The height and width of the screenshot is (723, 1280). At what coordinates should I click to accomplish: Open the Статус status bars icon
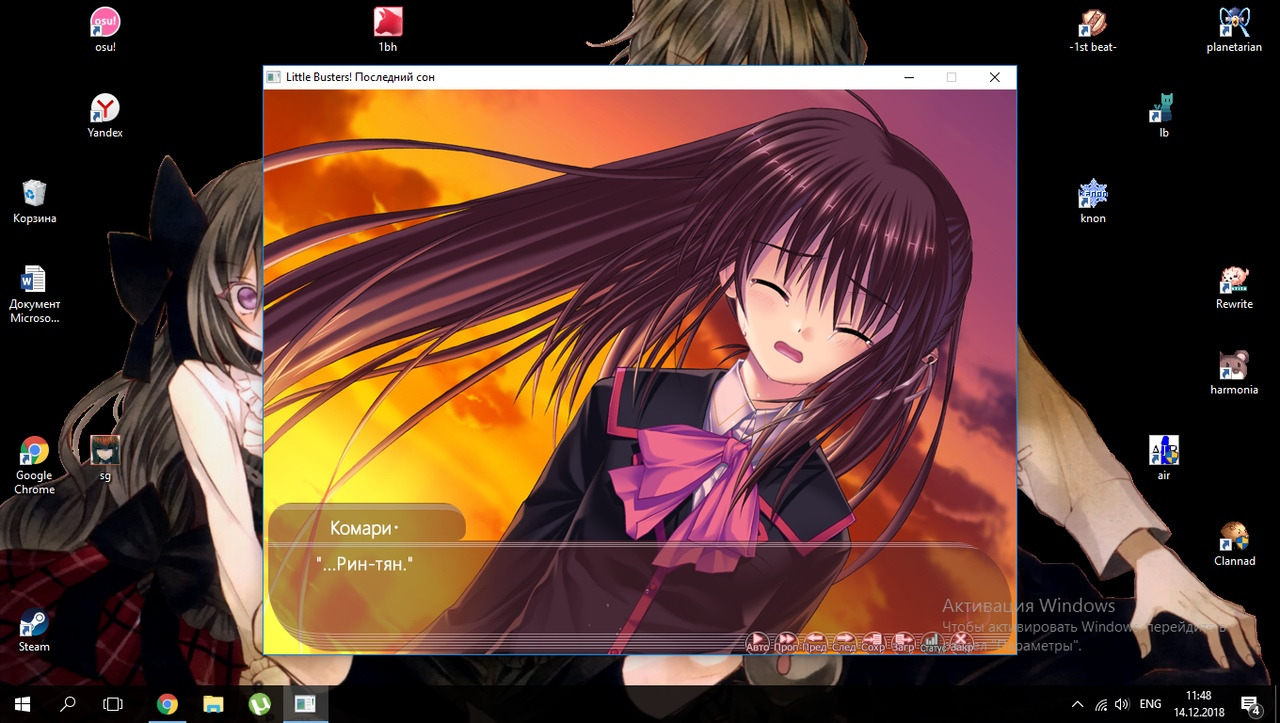(932, 641)
